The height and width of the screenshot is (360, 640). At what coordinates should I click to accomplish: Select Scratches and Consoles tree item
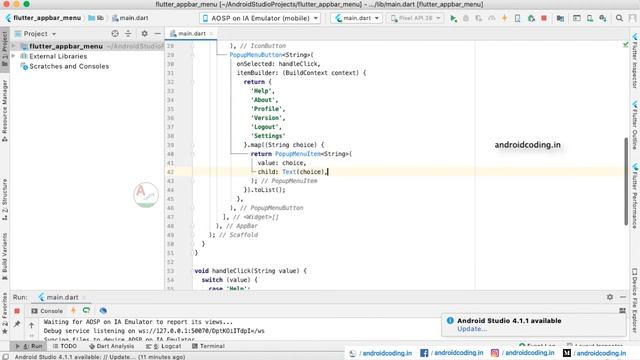64,66
